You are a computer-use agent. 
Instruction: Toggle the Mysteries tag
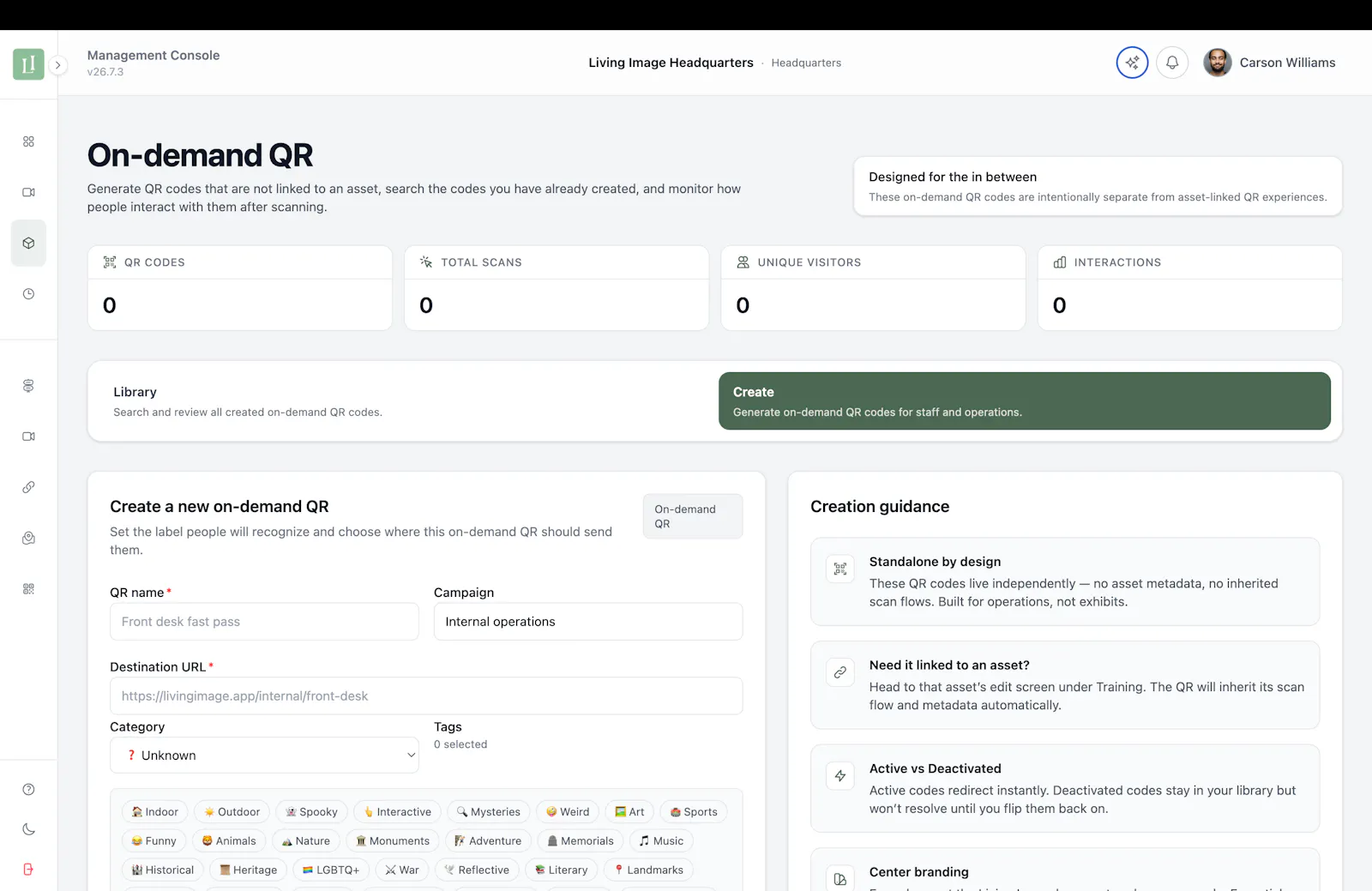click(x=489, y=812)
